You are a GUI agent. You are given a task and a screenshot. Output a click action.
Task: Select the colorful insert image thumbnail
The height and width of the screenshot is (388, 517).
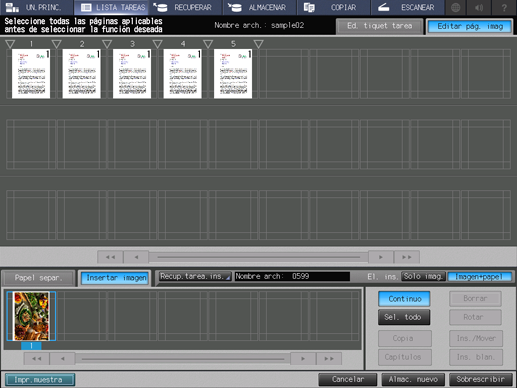31,316
